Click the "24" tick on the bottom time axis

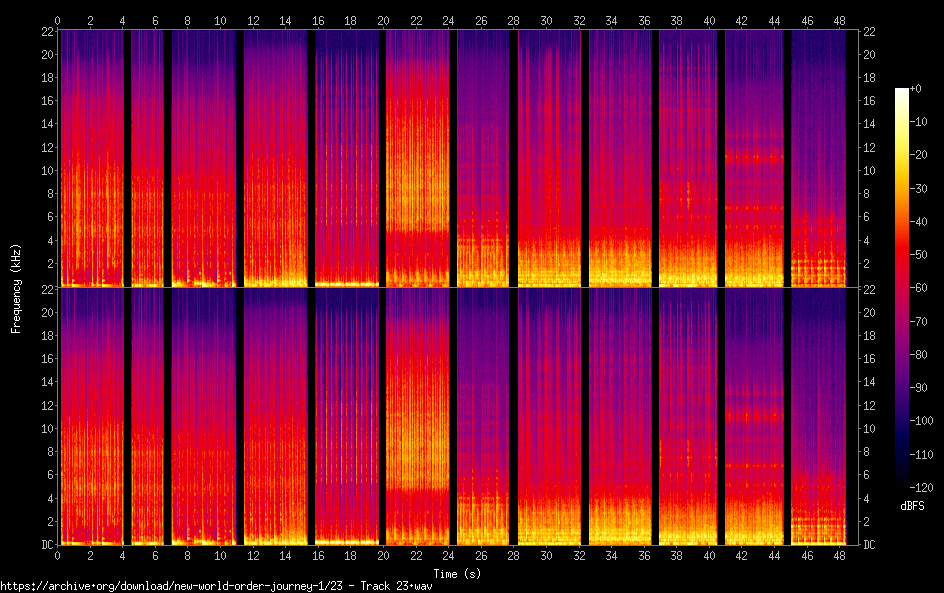pos(452,555)
